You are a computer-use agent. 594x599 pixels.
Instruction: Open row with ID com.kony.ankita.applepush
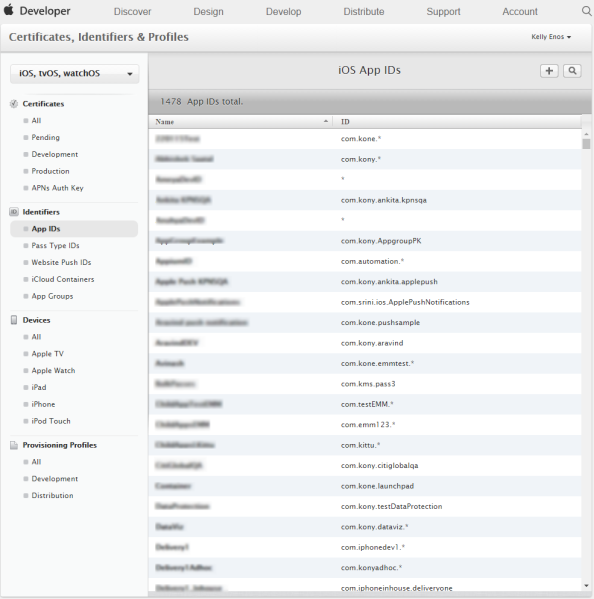click(365, 282)
